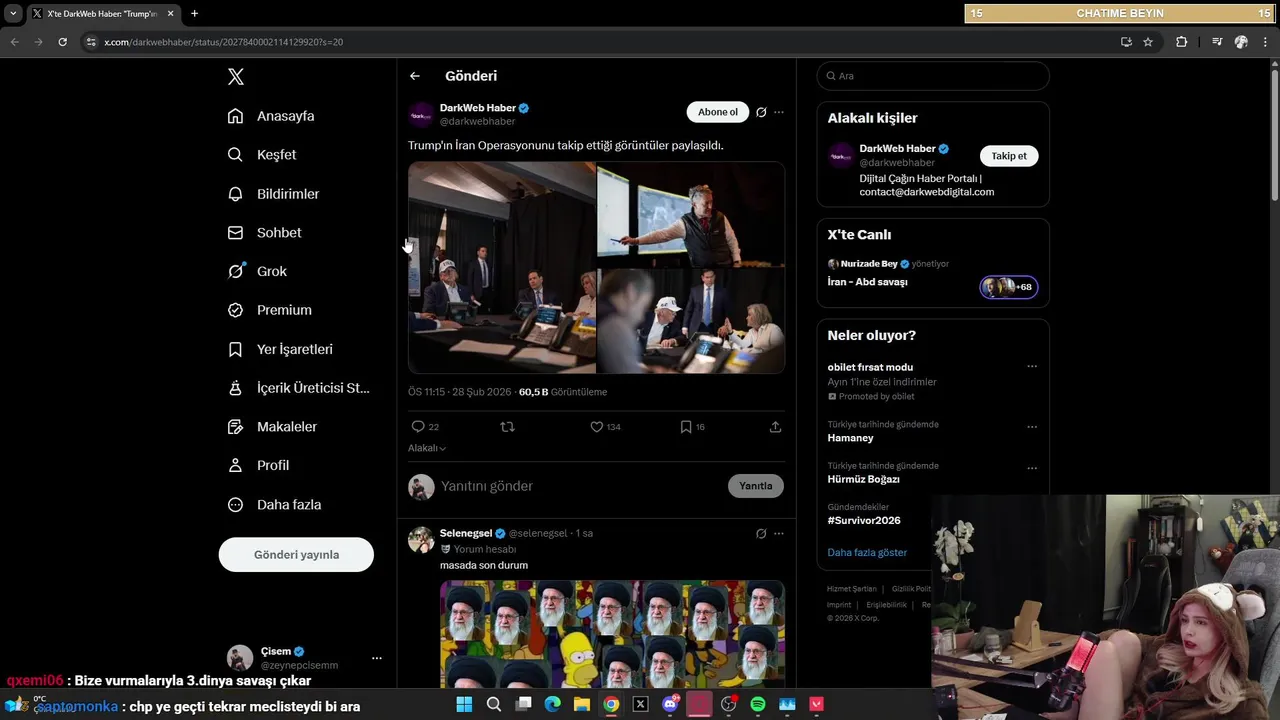Click the Ara search field

[933, 76]
